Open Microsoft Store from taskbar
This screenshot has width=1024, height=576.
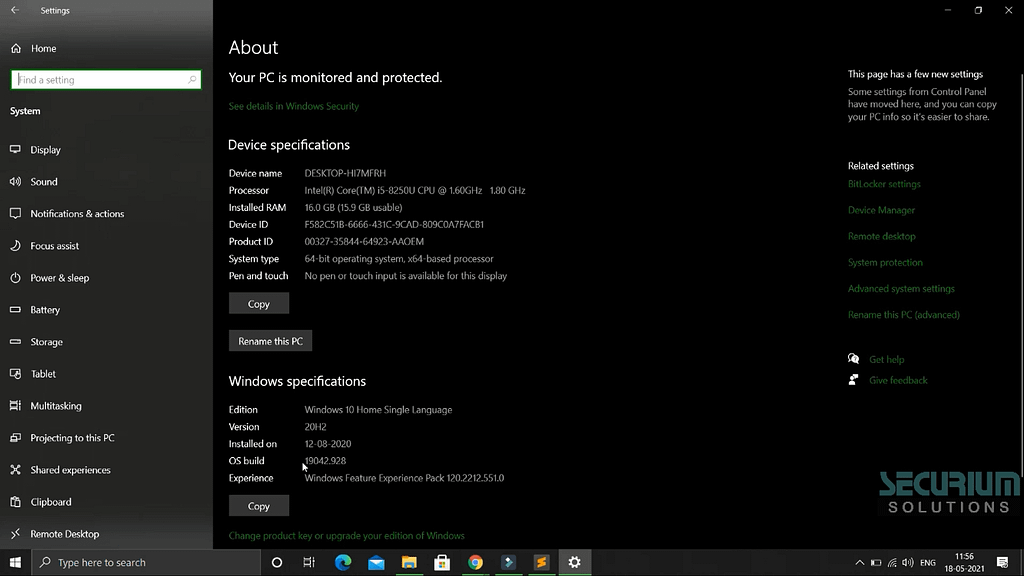pyautogui.click(x=442, y=562)
